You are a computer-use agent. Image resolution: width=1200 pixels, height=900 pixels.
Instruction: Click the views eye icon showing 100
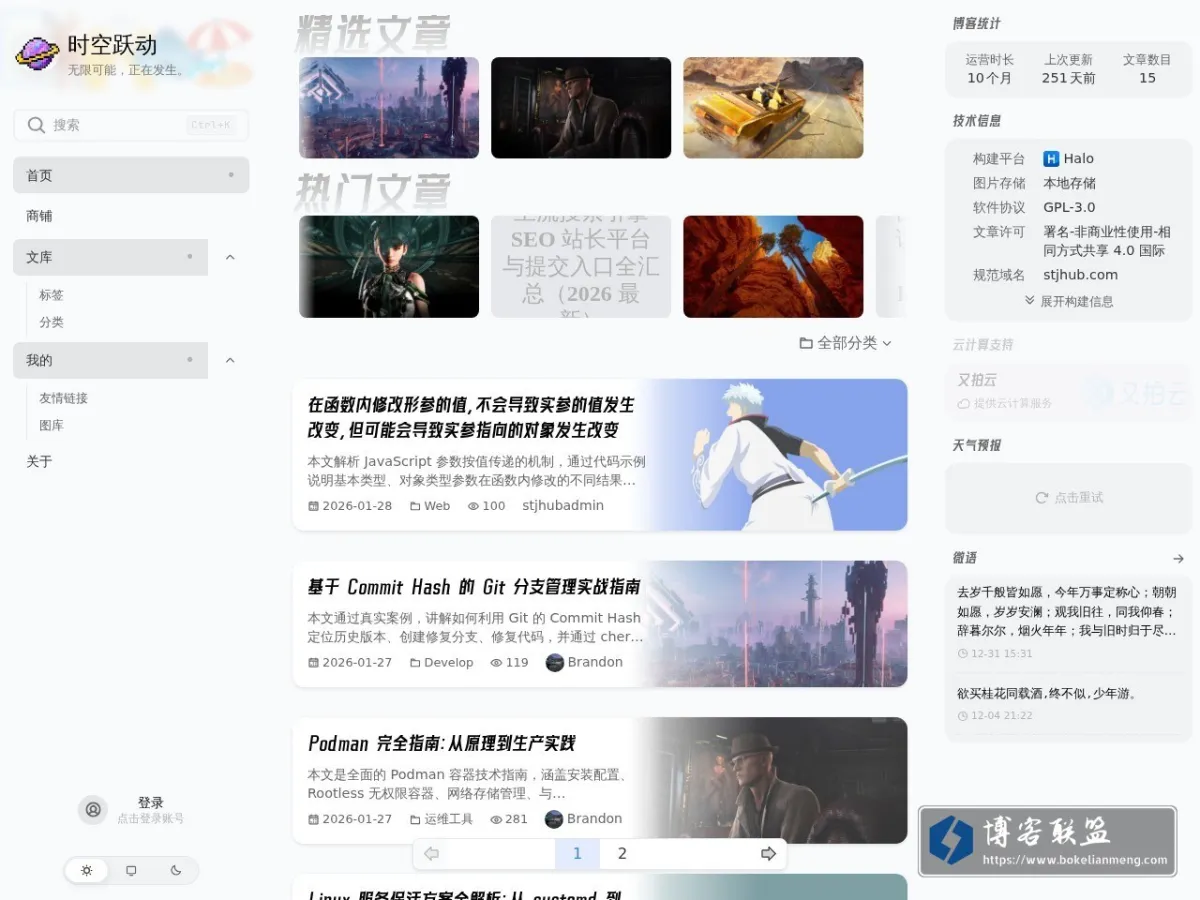click(x=473, y=506)
